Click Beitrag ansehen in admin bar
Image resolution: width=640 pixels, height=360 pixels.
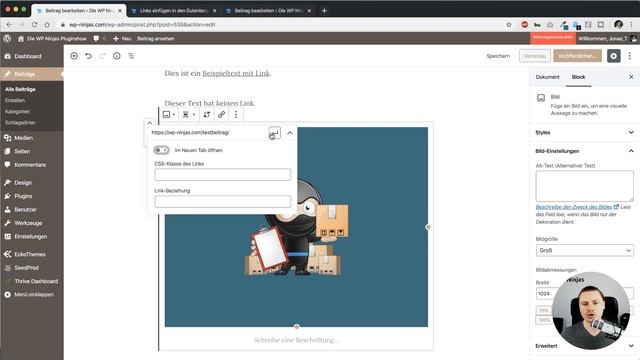coord(156,38)
